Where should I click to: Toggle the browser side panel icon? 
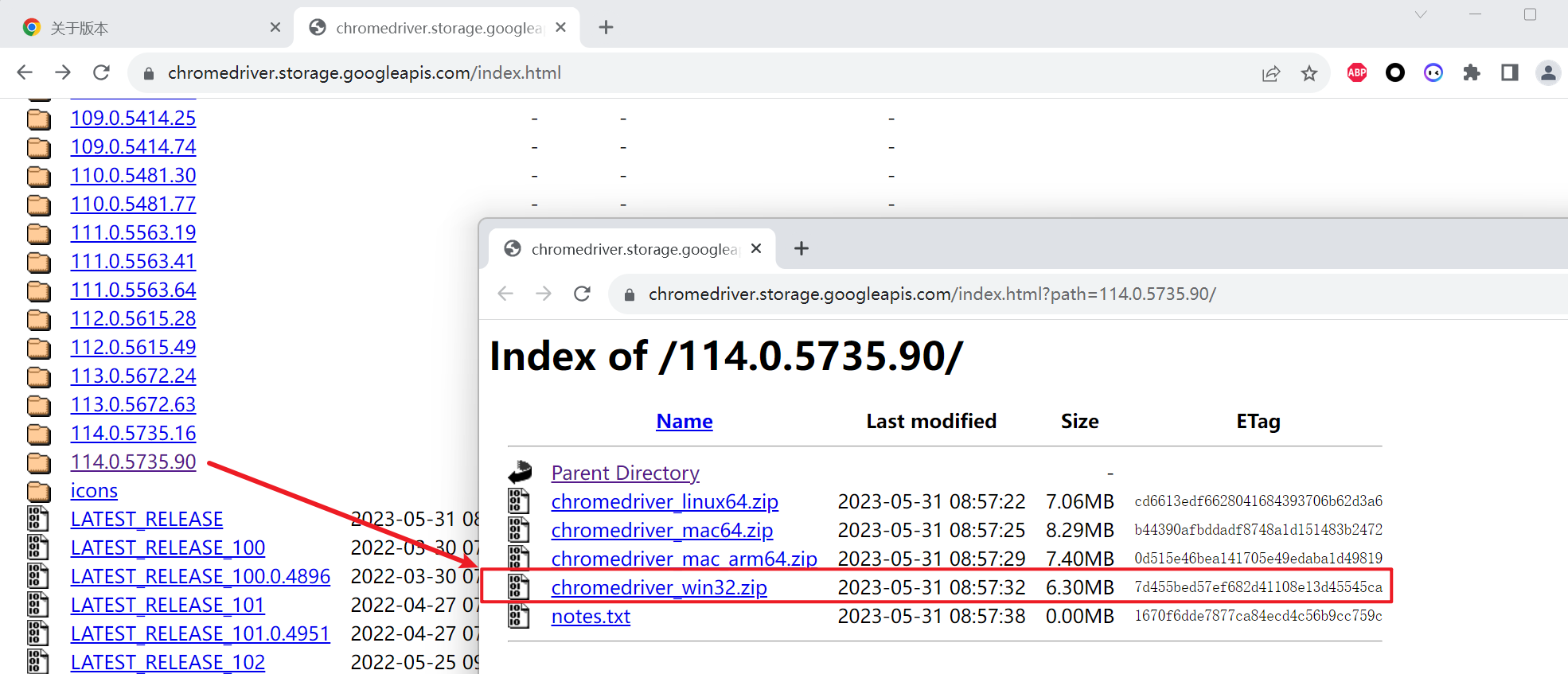pos(1510,72)
